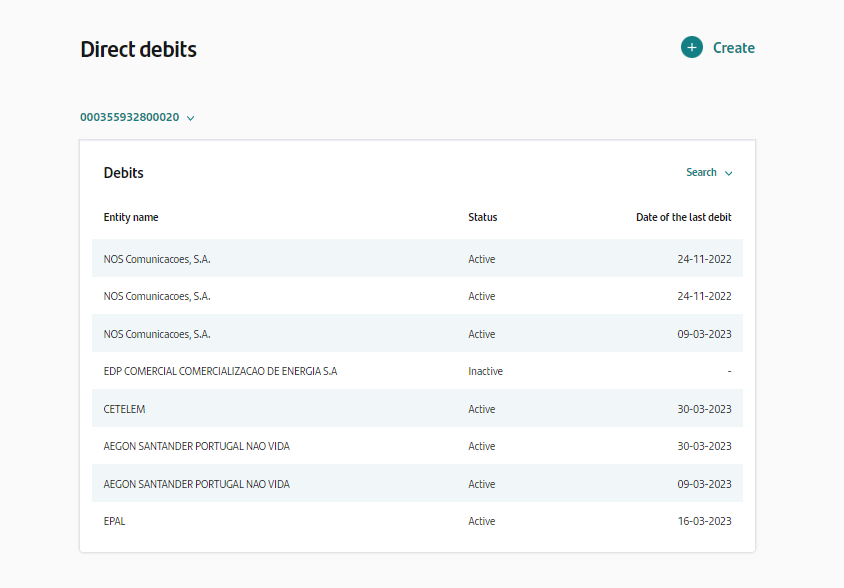Click the dash date in EDP row

click(729, 371)
